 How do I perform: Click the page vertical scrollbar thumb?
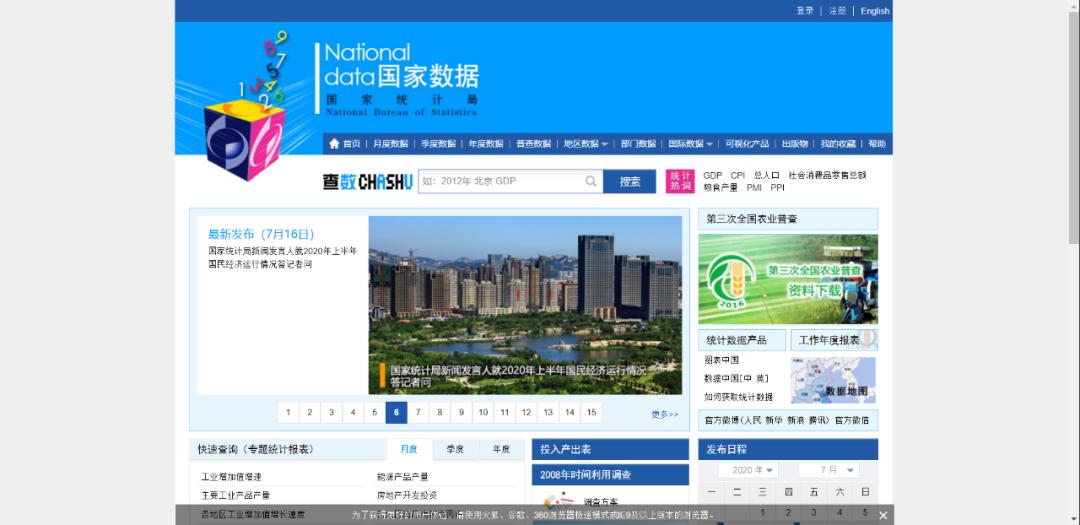[1074, 127]
